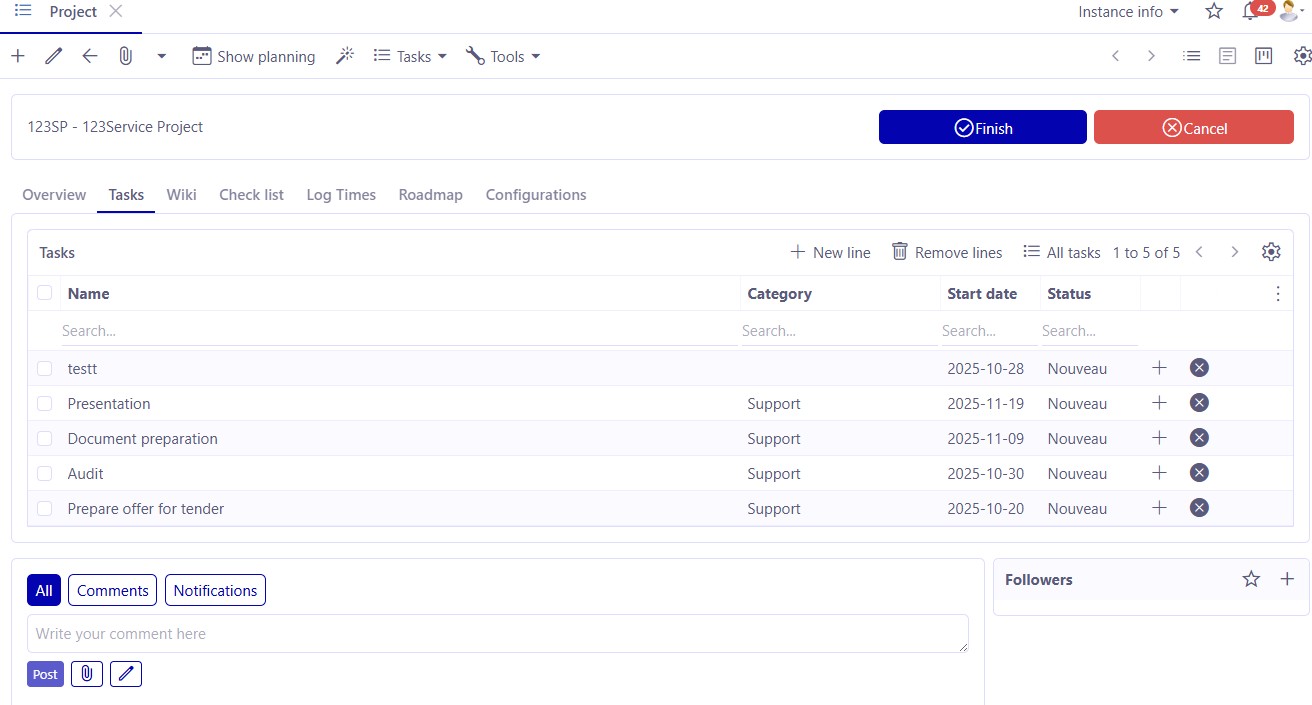1312x705 pixels.
Task: Edit the project using the pencil icon
Action: click(53, 56)
